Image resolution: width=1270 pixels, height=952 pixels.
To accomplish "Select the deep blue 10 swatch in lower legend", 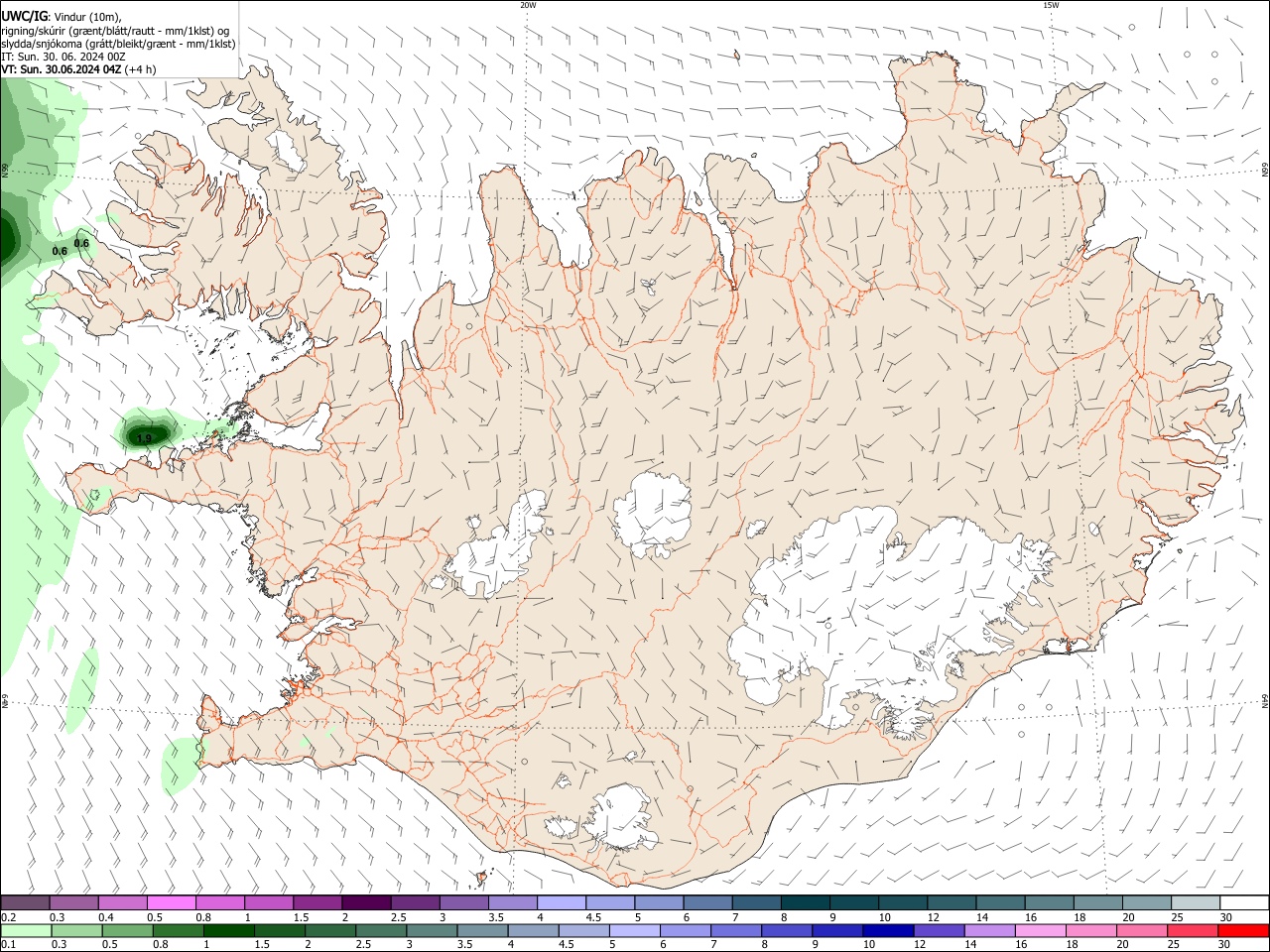I will tap(887, 931).
